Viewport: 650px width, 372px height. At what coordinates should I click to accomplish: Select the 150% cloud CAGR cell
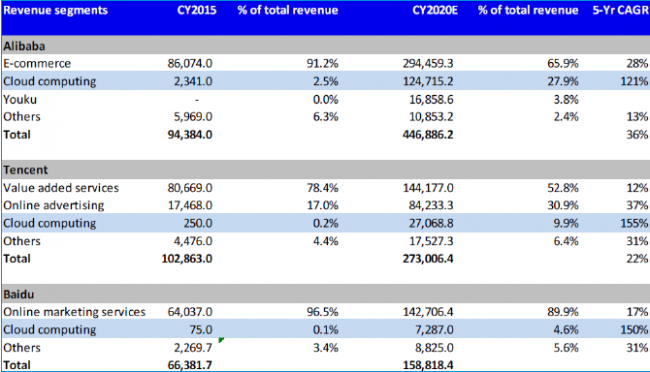[x=634, y=330]
